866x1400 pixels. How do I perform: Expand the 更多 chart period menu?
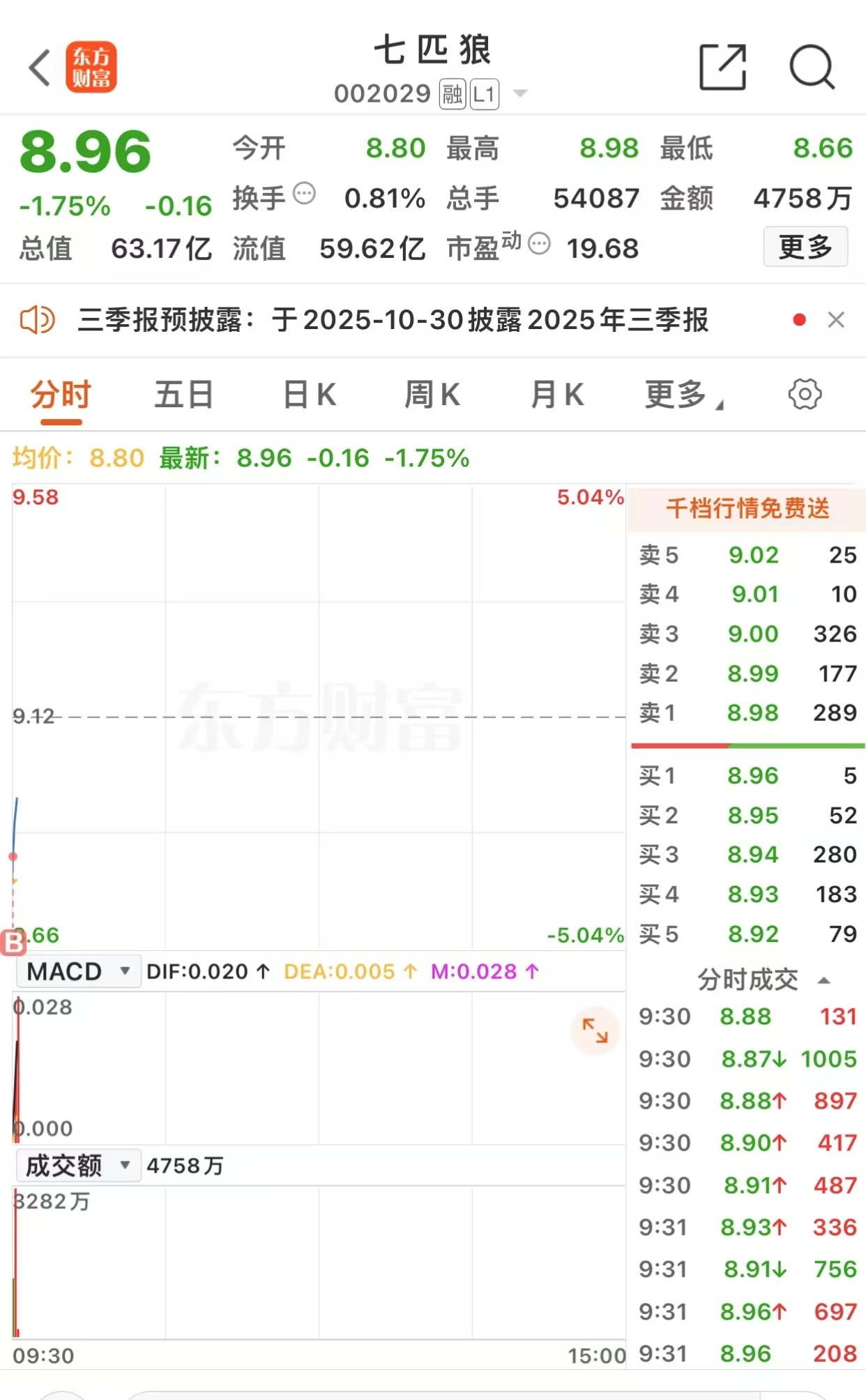coord(684,395)
